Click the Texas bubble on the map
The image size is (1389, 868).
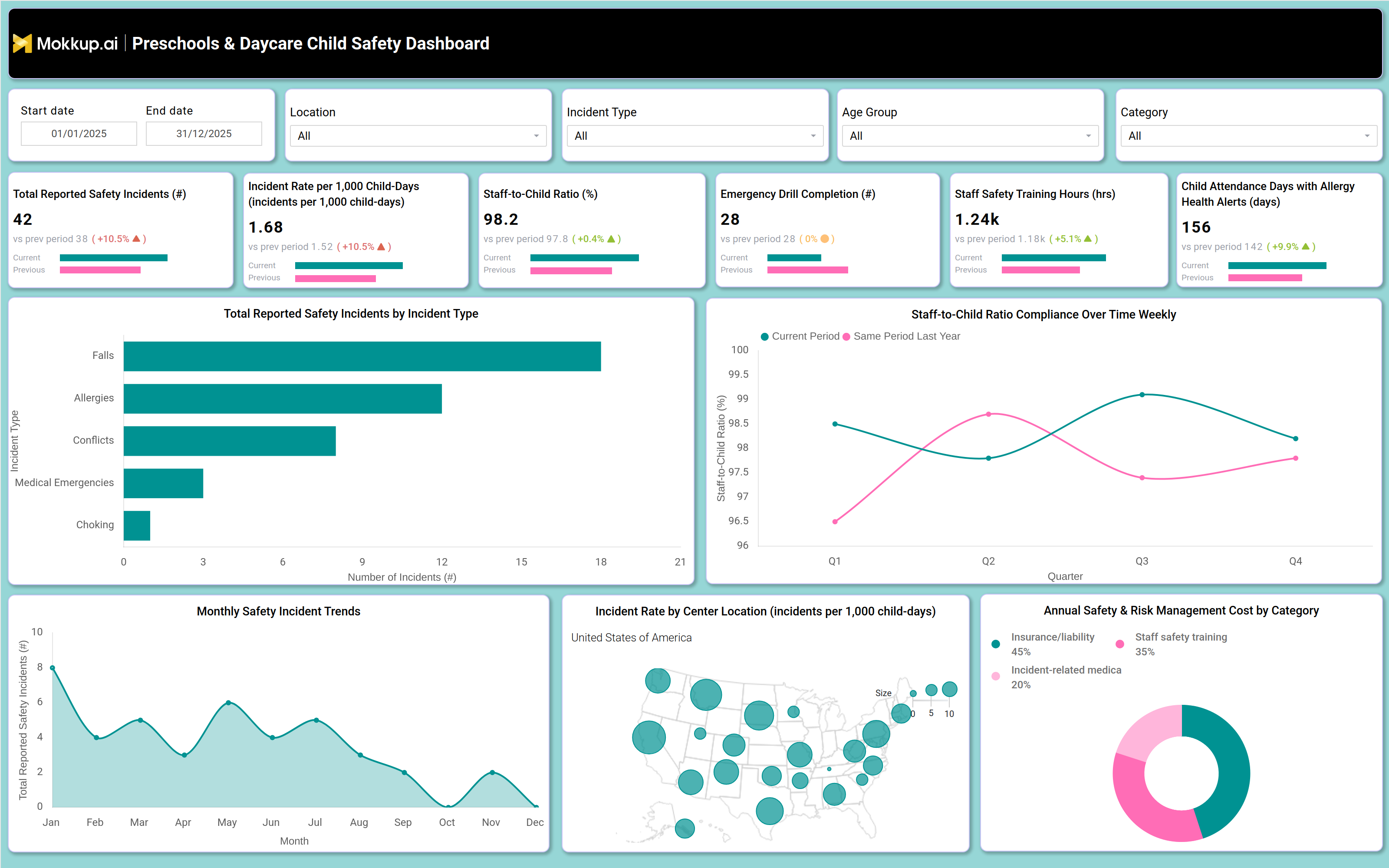pos(770,811)
